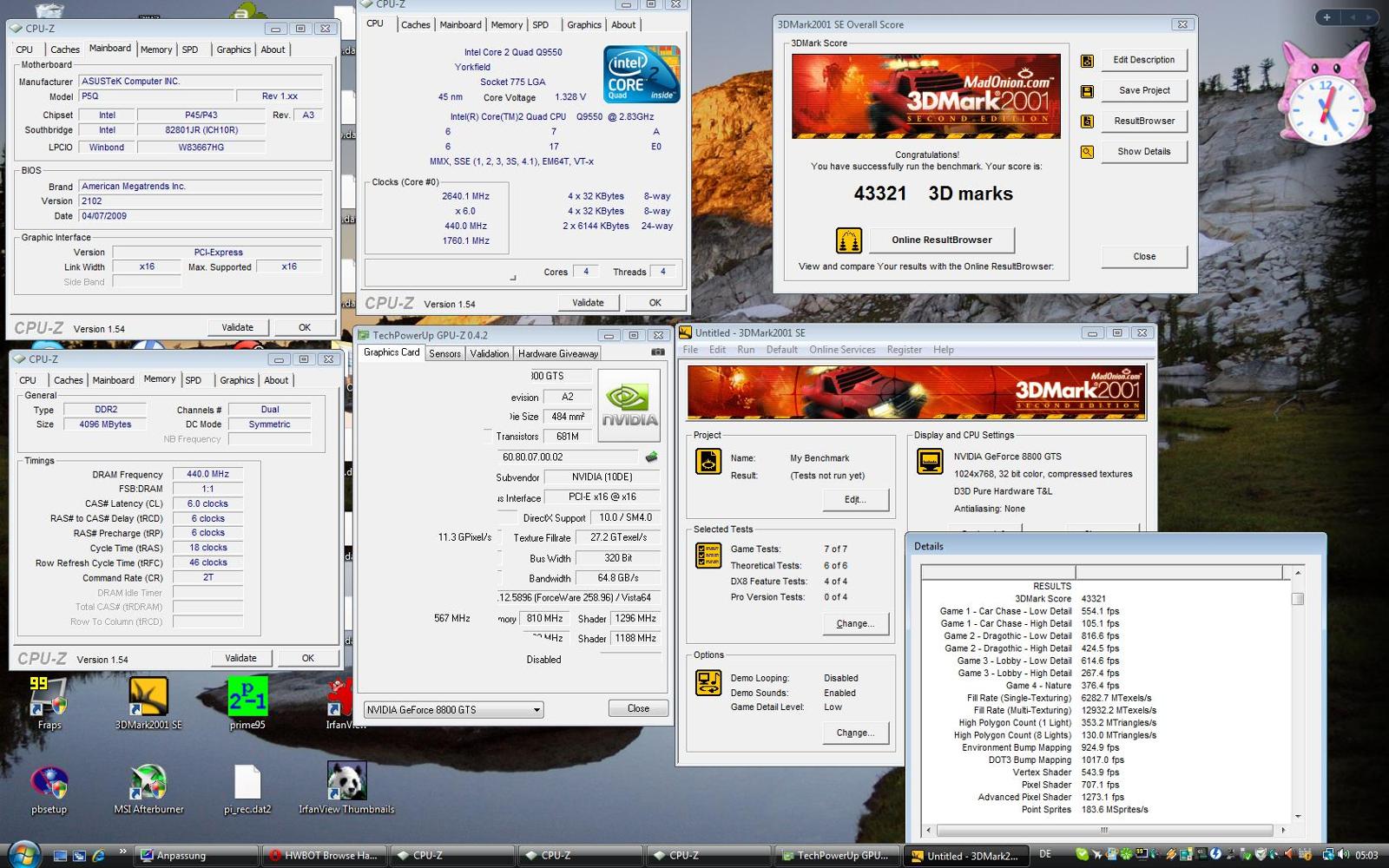Open the Run menu in 3DMark2001 SE
This screenshot has width=1389, height=868.
746,350
